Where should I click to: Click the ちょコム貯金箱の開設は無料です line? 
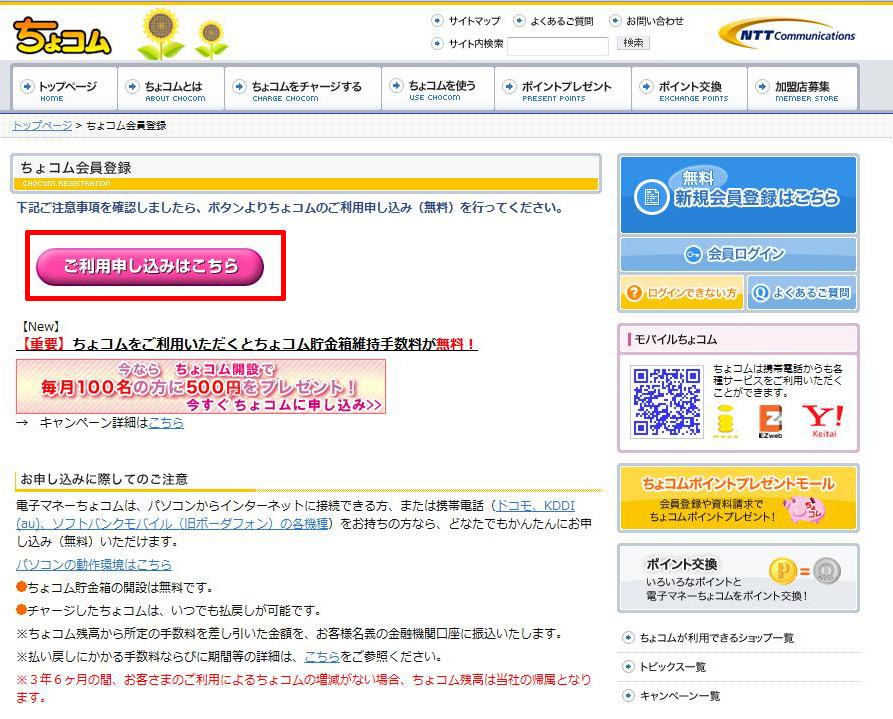click(x=114, y=587)
